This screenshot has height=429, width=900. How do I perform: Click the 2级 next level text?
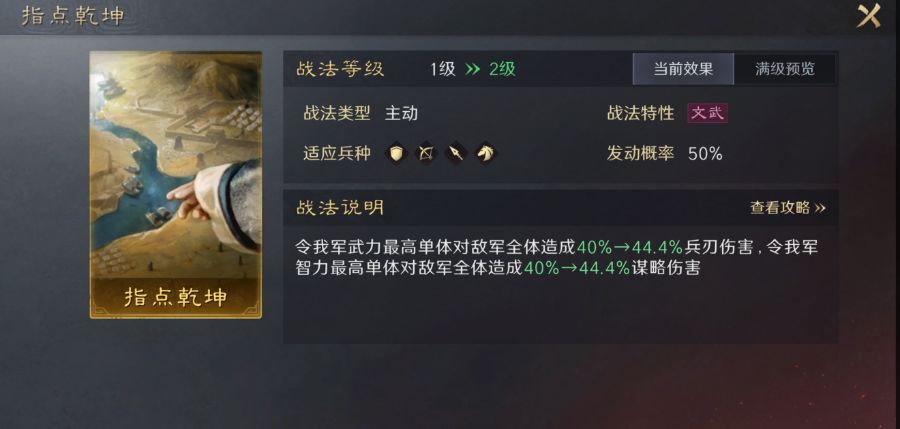click(502, 69)
